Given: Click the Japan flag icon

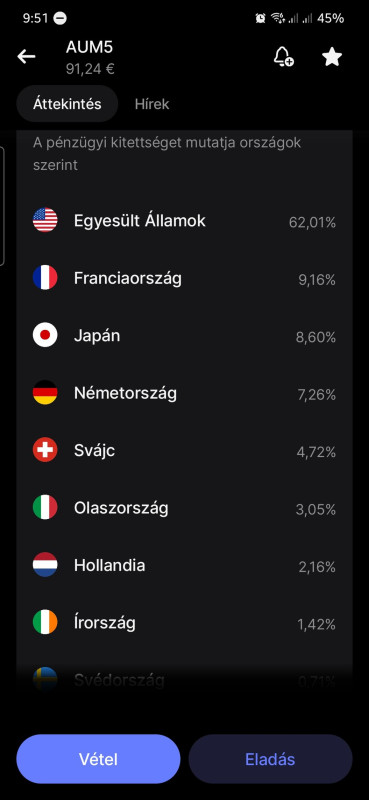Looking at the screenshot, I should [45, 335].
